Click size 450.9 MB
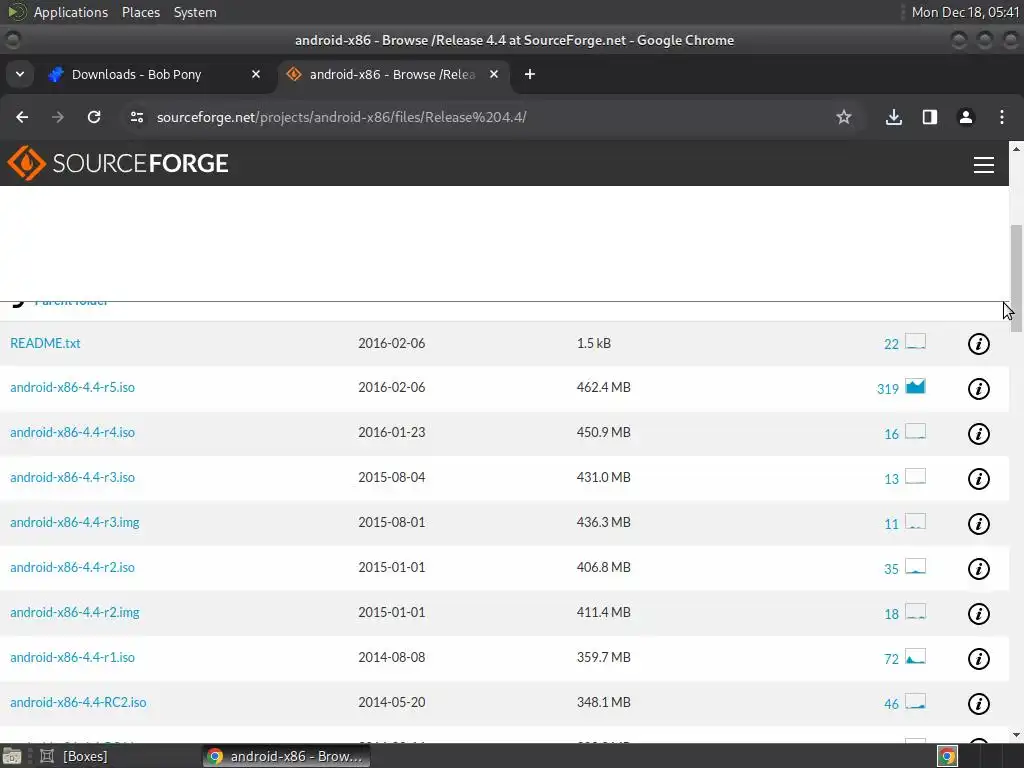Viewport: 1024px width, 768px height. [x=603, y=432]
